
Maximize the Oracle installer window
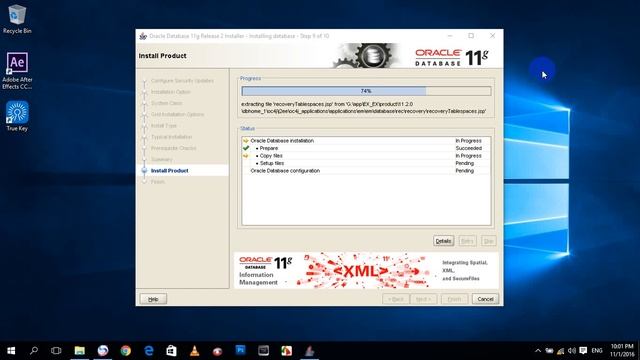pos(471,36)
